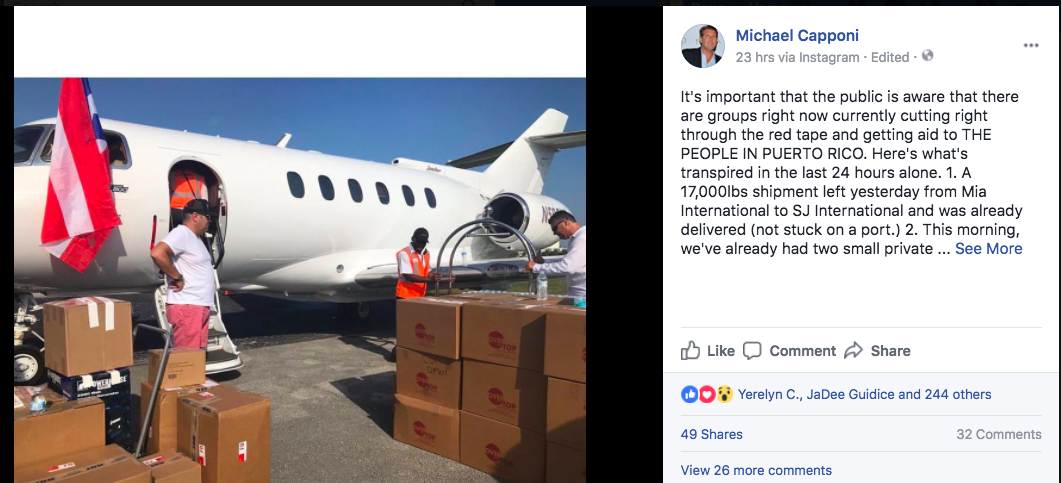1061x483 pixels.
Task: Click the 23 hrs timestamp
Action: click(757, 58)
